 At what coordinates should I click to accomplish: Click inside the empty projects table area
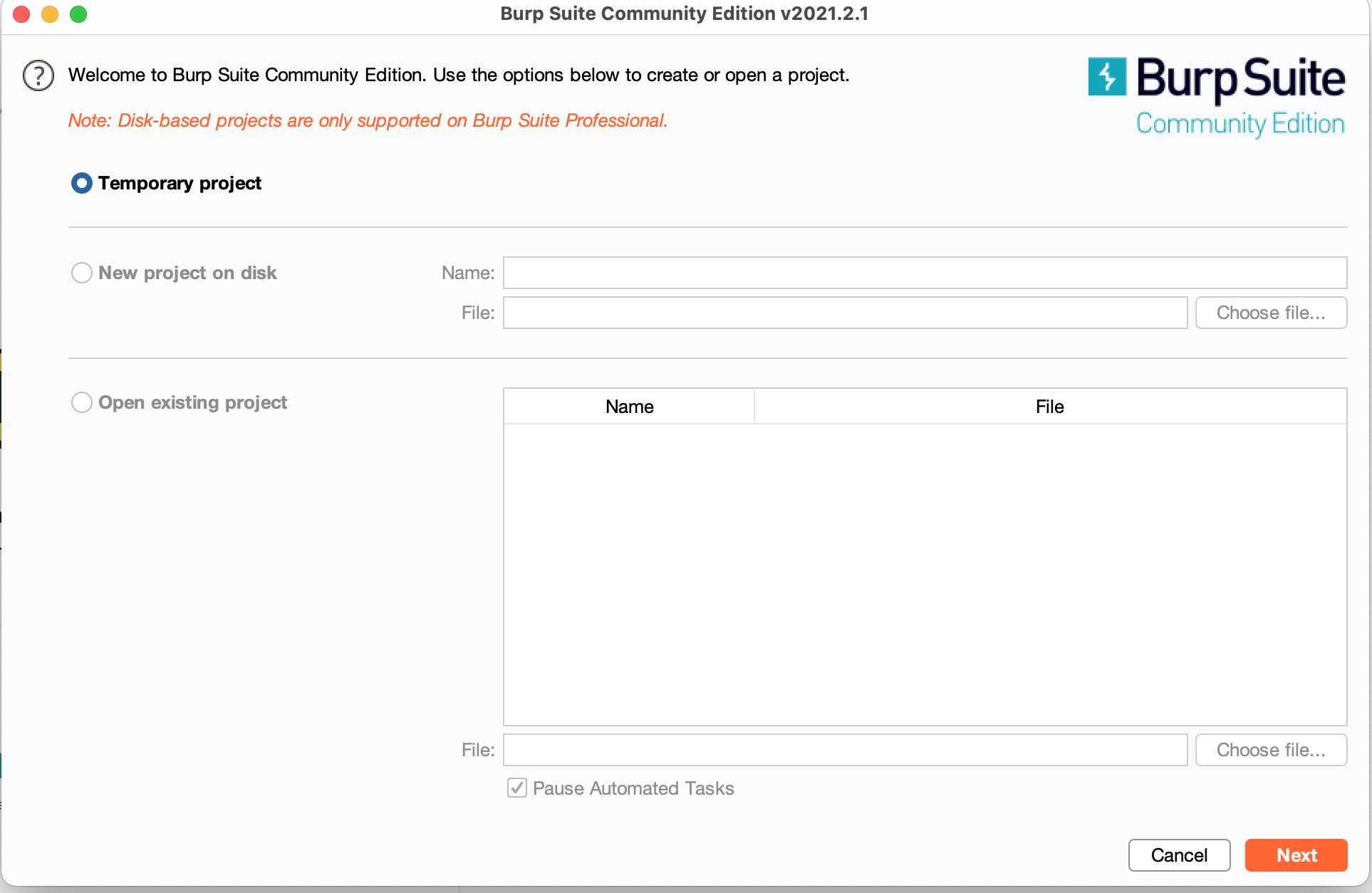click(x=924, y=573)
